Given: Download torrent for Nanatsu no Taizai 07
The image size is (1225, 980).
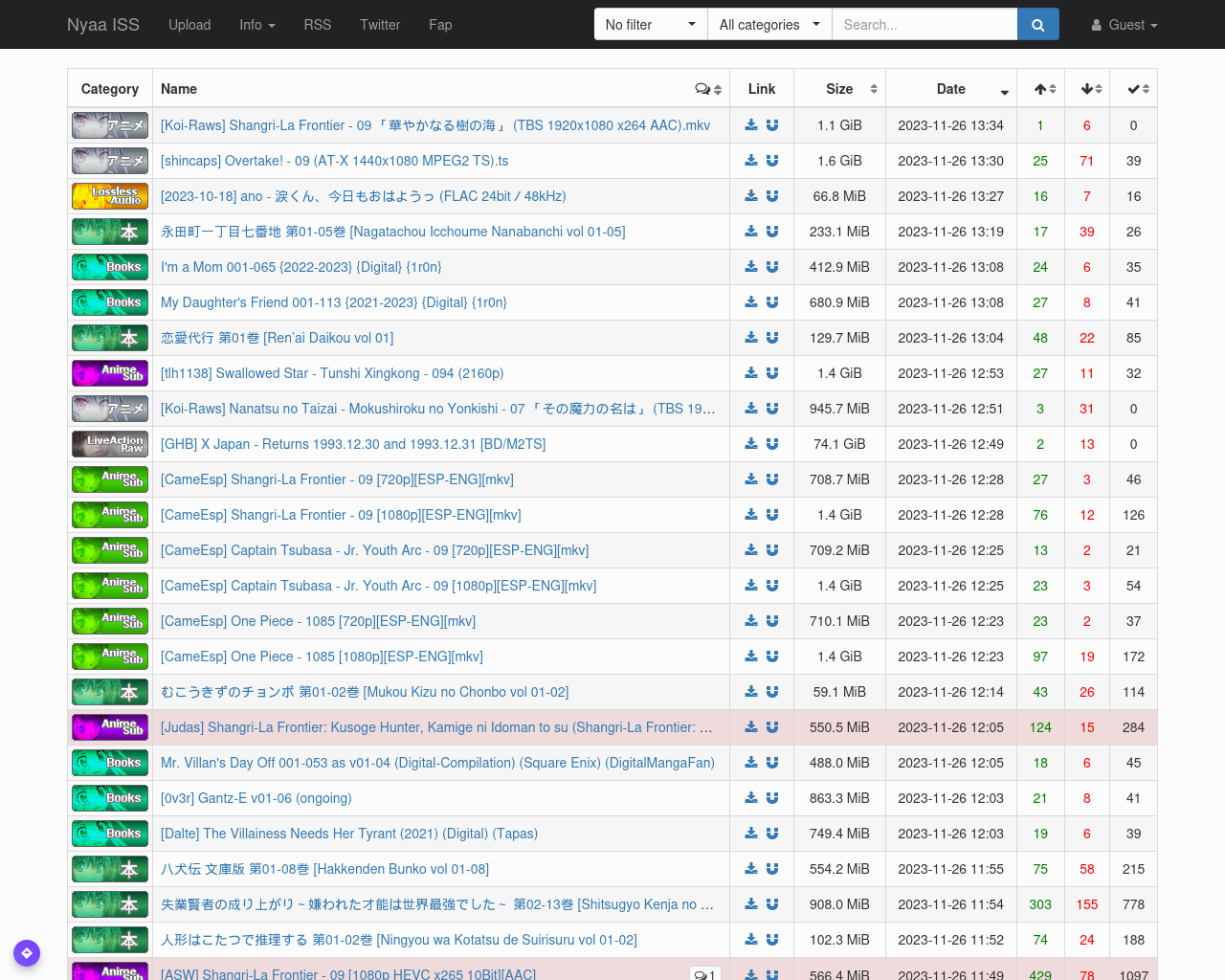Looking at the screenshot, I should click(751, 409).
